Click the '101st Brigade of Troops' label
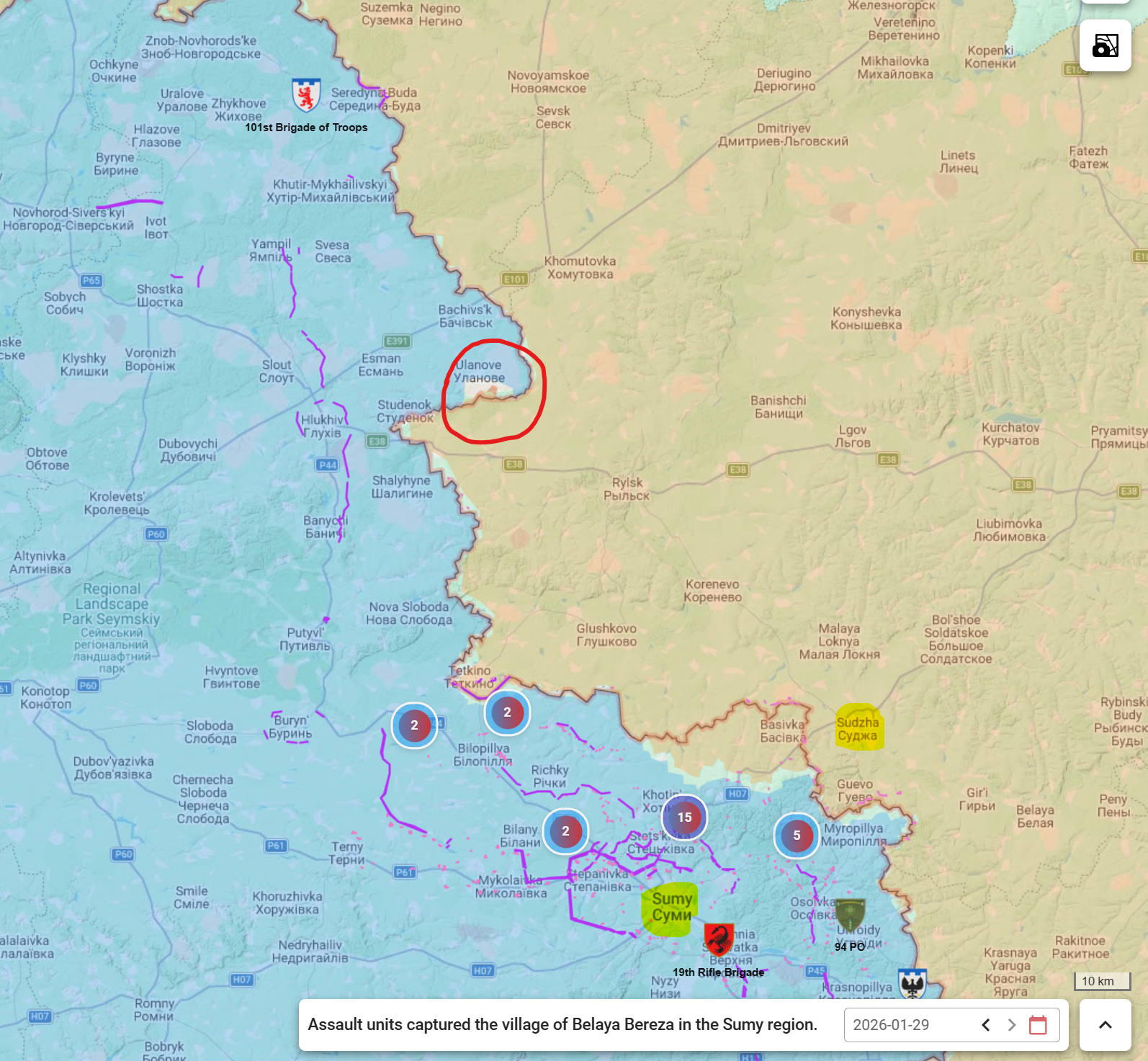The width and height of the screenshot is (1148, 1061). pyautogui.click(x=306, y=127)
